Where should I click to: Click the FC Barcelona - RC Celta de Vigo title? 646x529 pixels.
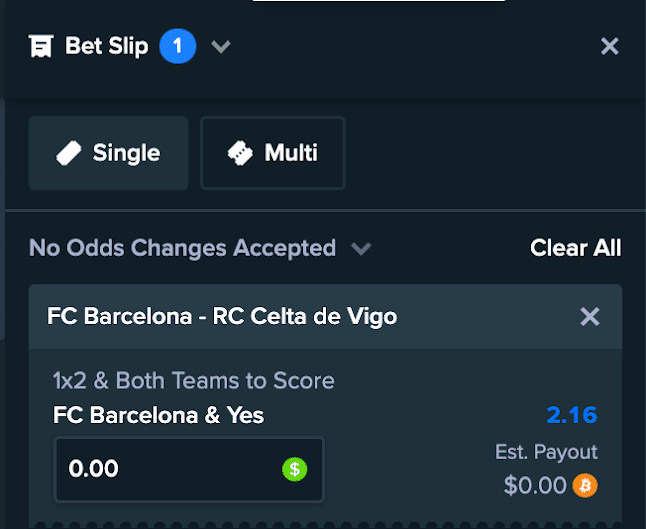click(x=222, y=316)
